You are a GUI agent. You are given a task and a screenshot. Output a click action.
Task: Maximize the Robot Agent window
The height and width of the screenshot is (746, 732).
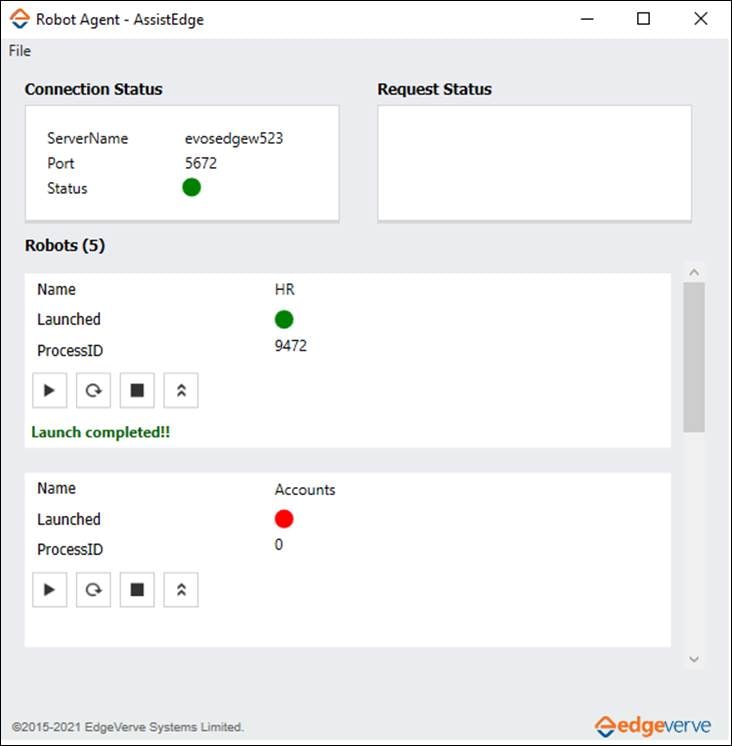(644, 19)
